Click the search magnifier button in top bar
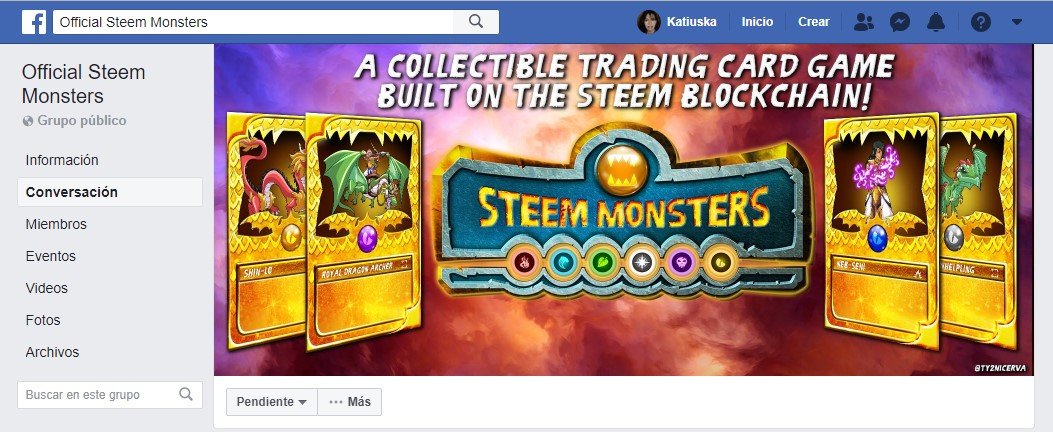The width and height of the screenshot is (1053, 432). pyautogui.click(x=476, y=21)
